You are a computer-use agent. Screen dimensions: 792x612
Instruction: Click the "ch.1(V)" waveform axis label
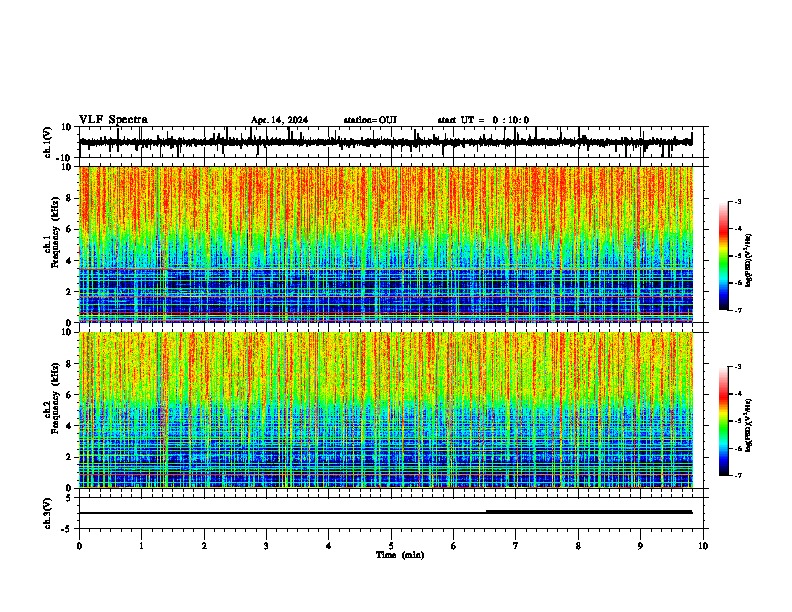[48, 142]
